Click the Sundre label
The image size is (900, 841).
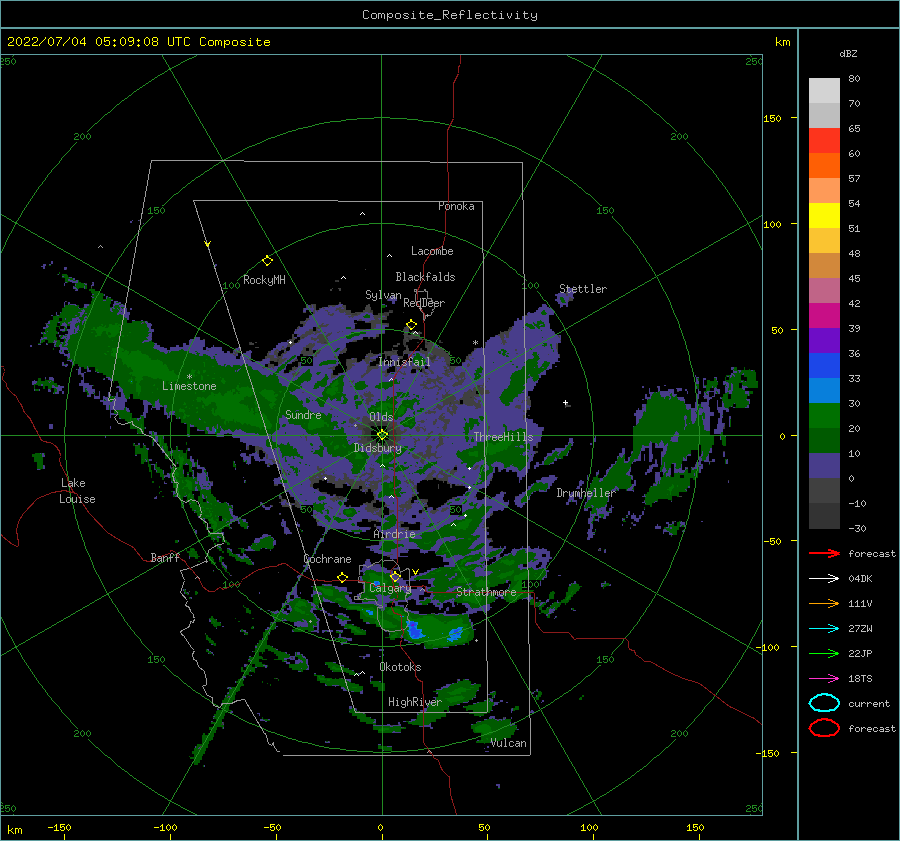point(303,414)
